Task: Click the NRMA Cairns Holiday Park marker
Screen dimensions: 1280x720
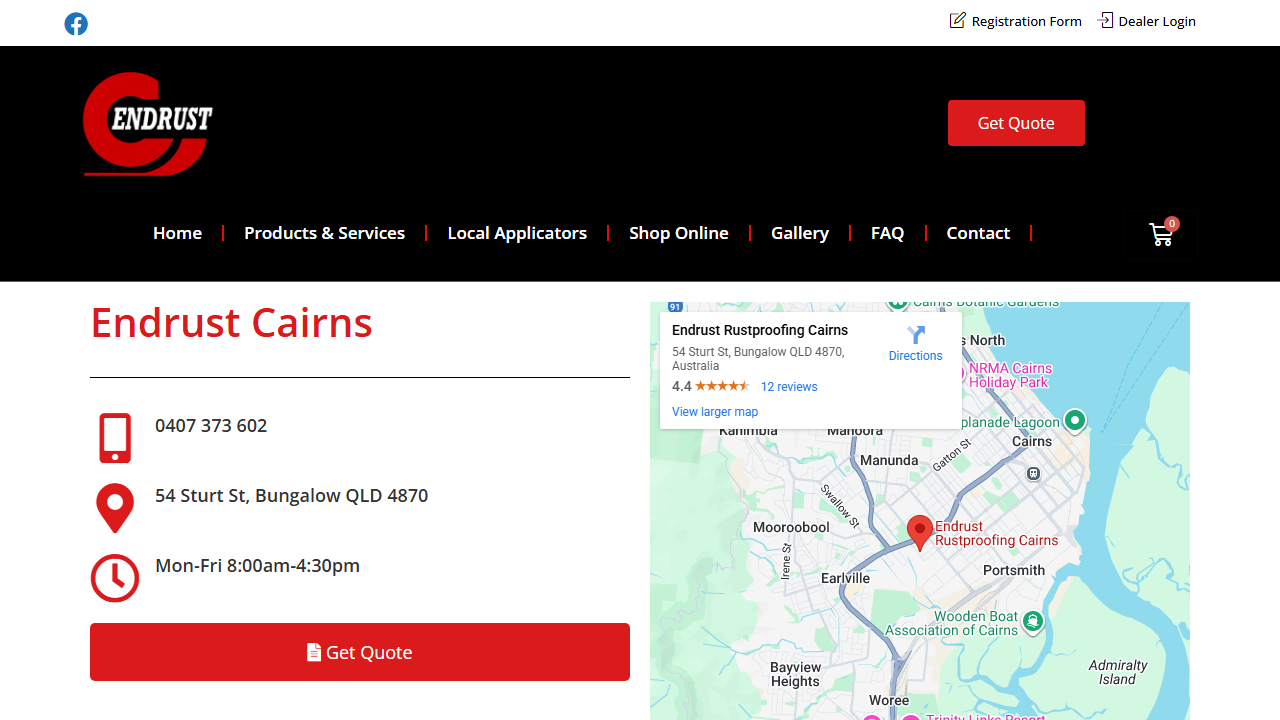Action: [x=957, y=375]
